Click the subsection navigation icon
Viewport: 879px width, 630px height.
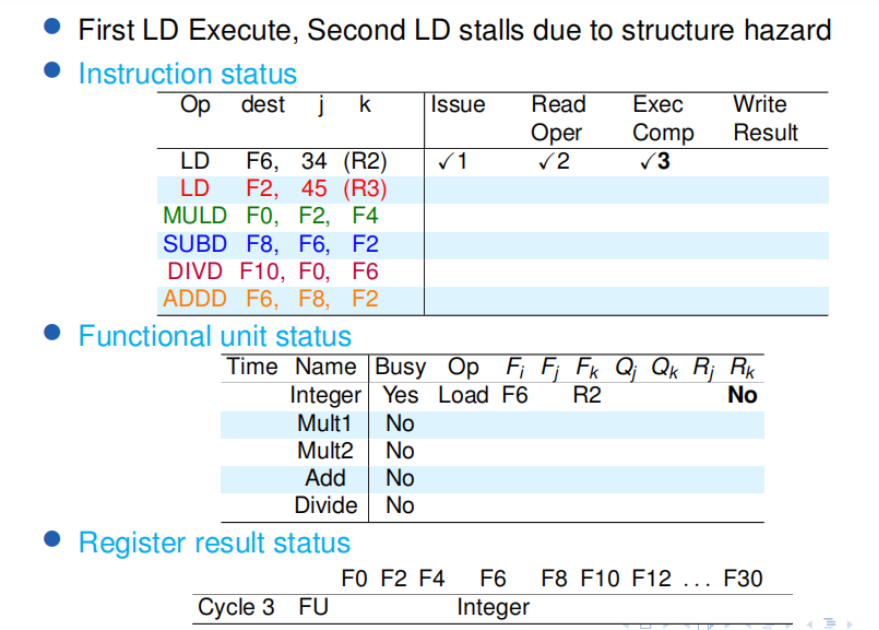[x=767, y=625]
